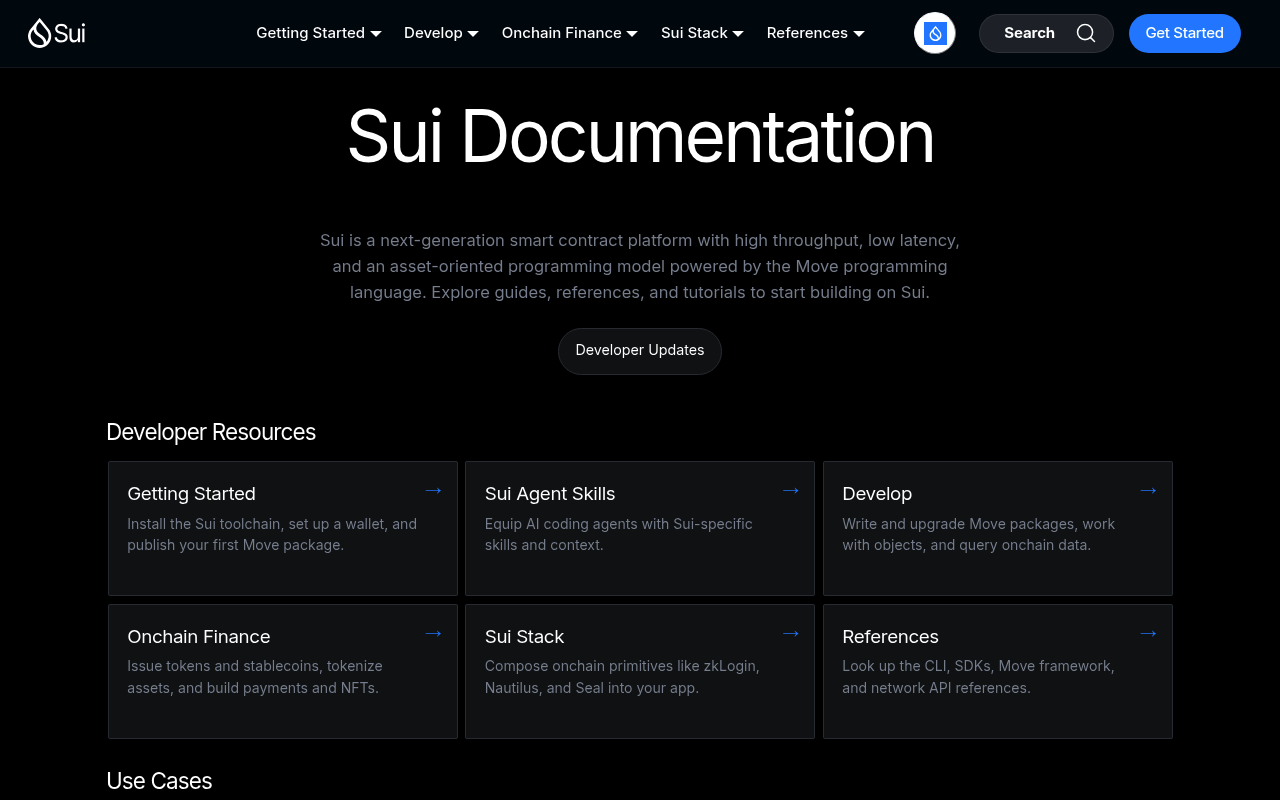Click 'Look up the CLI, SDKs' text
The height and width of the screenshot is (800, 1280).
[x=978, y=677]
